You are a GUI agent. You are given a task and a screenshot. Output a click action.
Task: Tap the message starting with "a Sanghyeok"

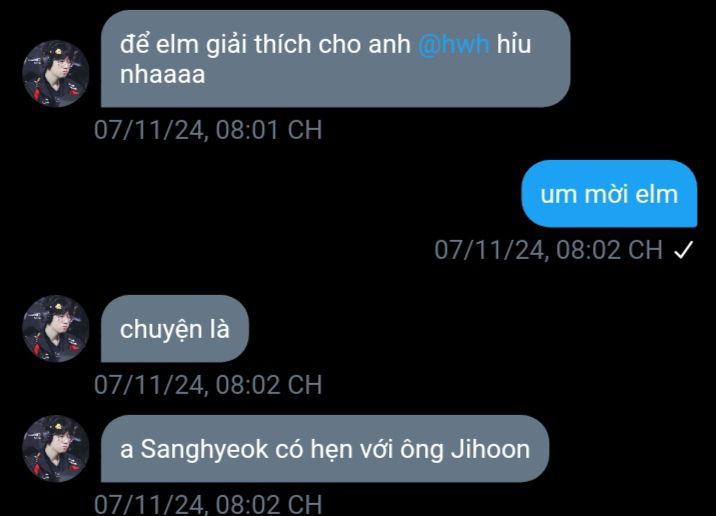coord(325,448)
